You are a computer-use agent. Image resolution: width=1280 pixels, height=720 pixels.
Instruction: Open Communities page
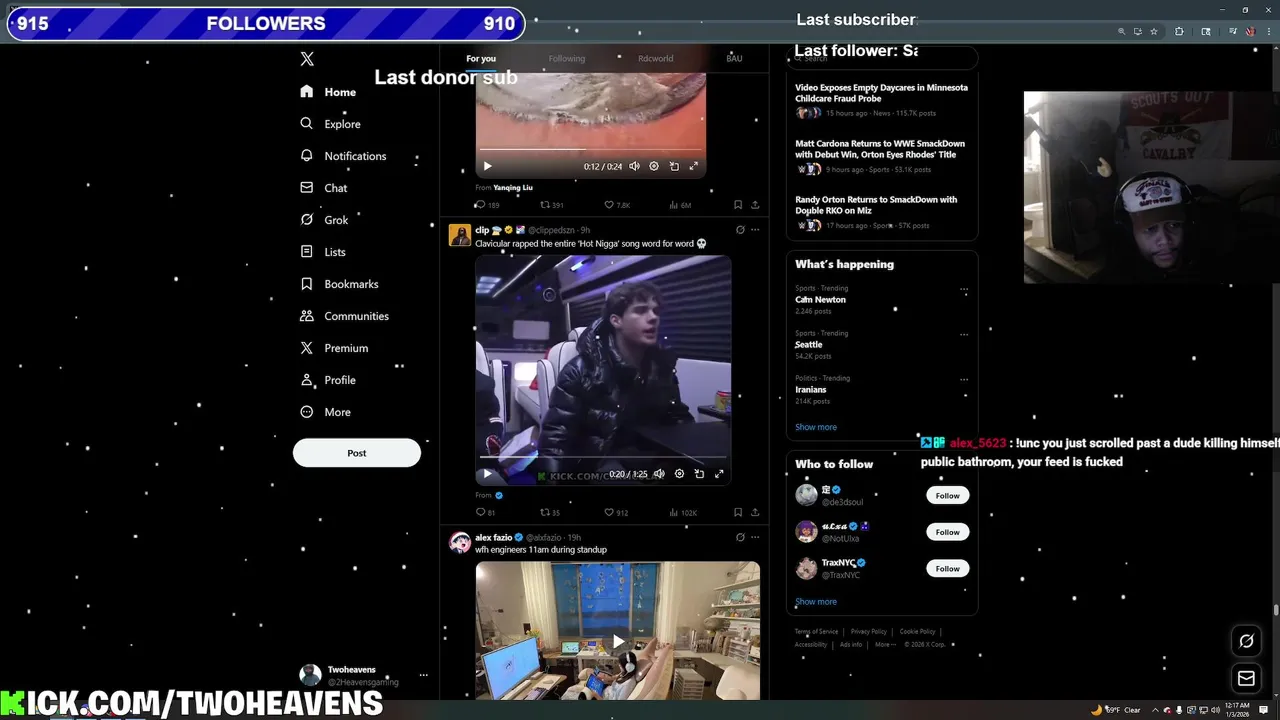tap(344, 316)
